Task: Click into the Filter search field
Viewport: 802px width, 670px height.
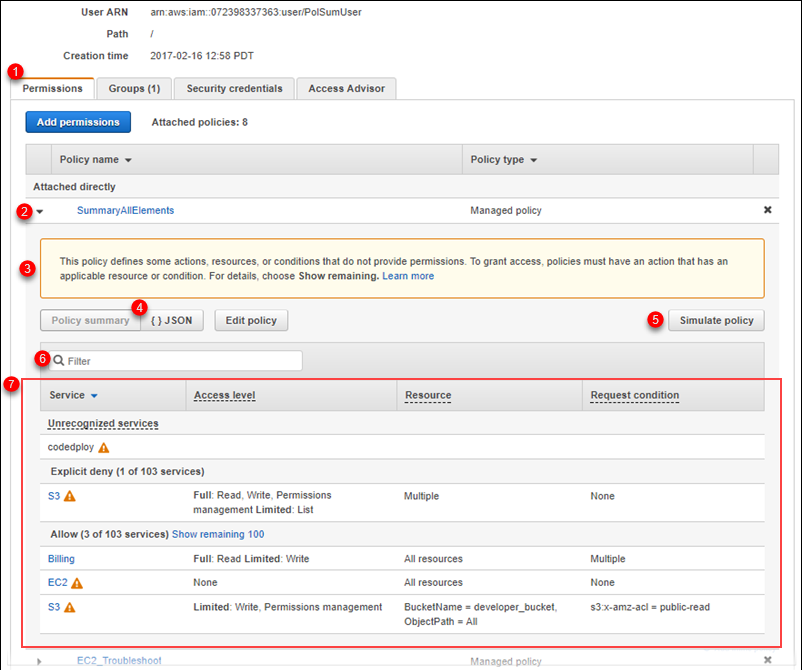Action: click(180, 361)
